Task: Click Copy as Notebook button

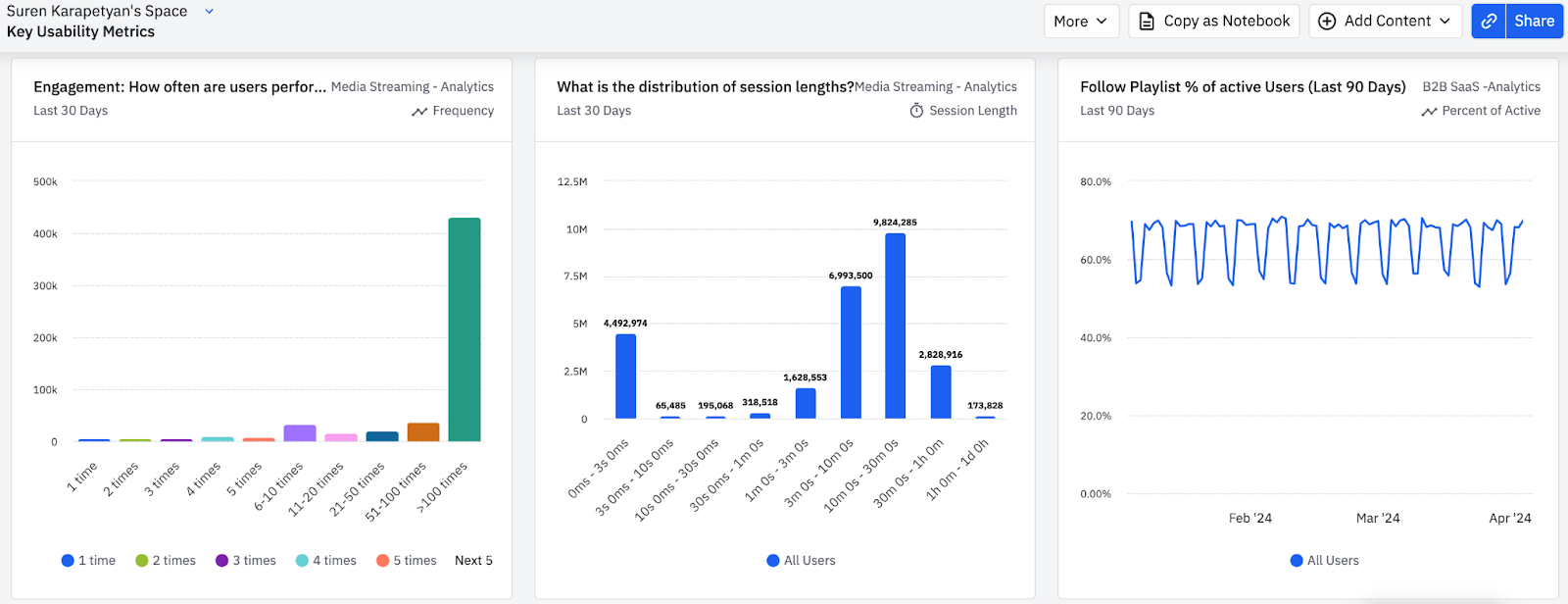Action: coord(1214,21)
